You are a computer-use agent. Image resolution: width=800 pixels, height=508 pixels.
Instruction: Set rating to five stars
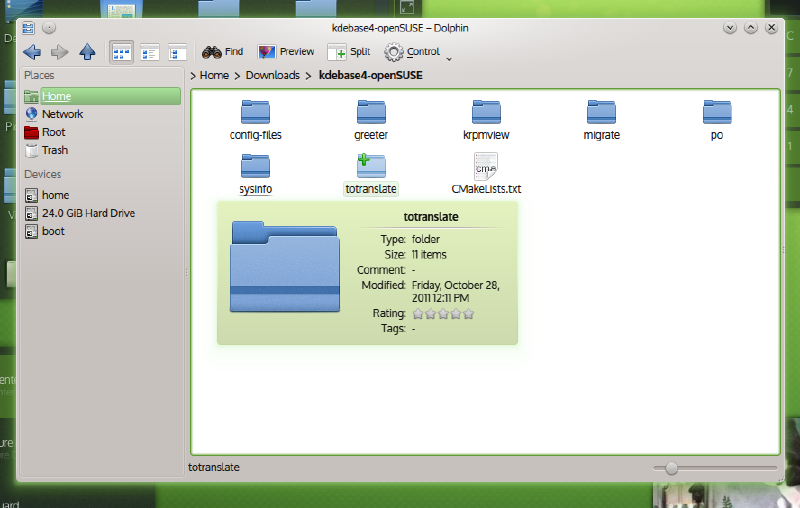pos(468,314)
